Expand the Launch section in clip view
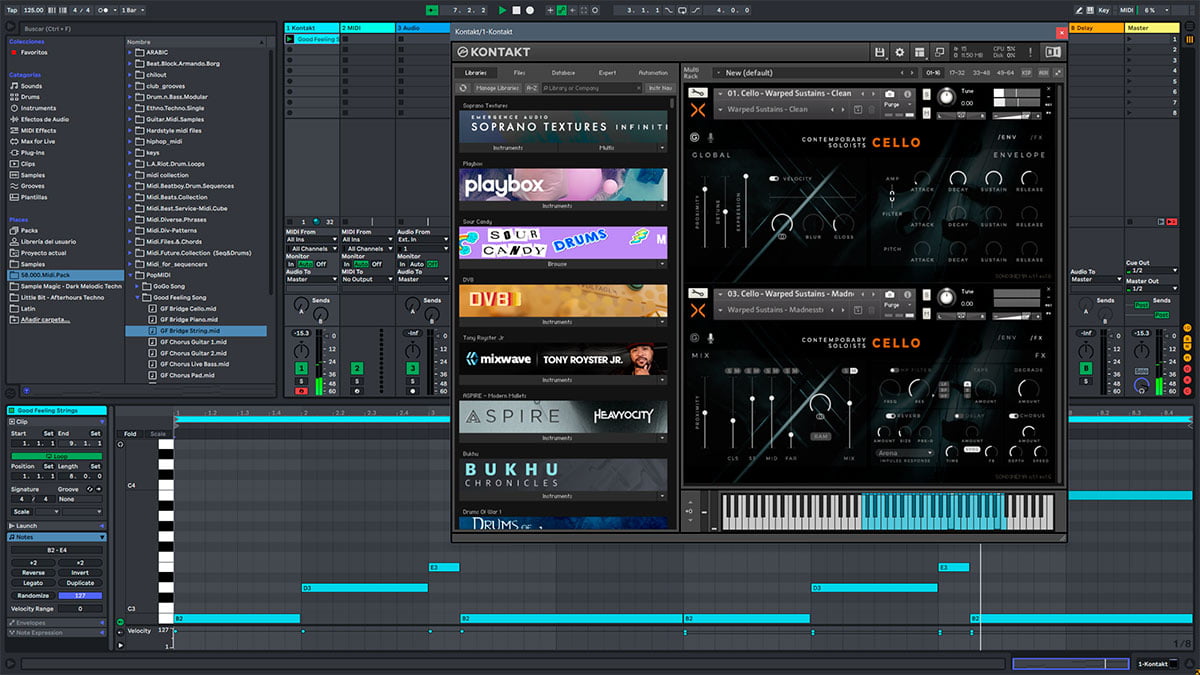 click(56, 526)
